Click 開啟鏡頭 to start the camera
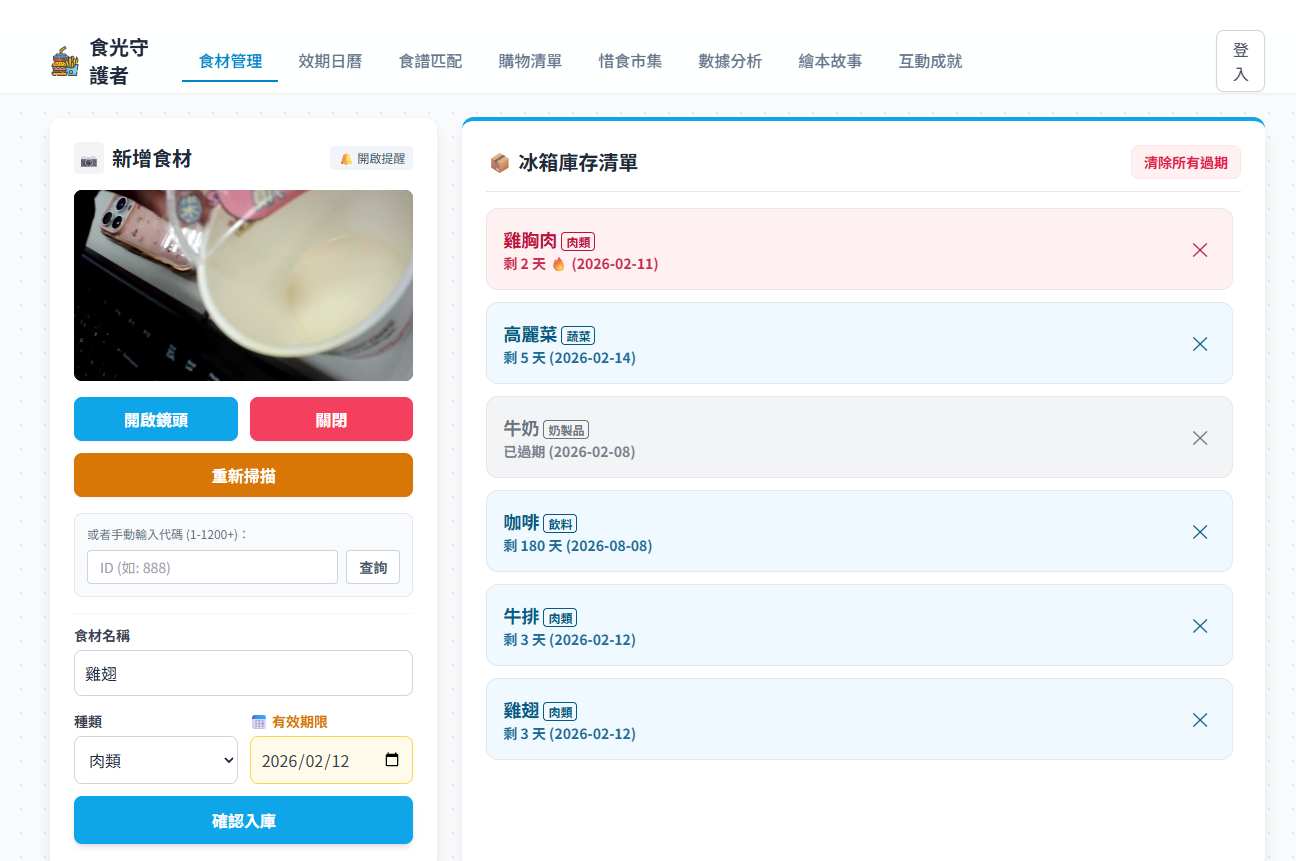Screen dimensions: 1296x861 coord(155,419)
